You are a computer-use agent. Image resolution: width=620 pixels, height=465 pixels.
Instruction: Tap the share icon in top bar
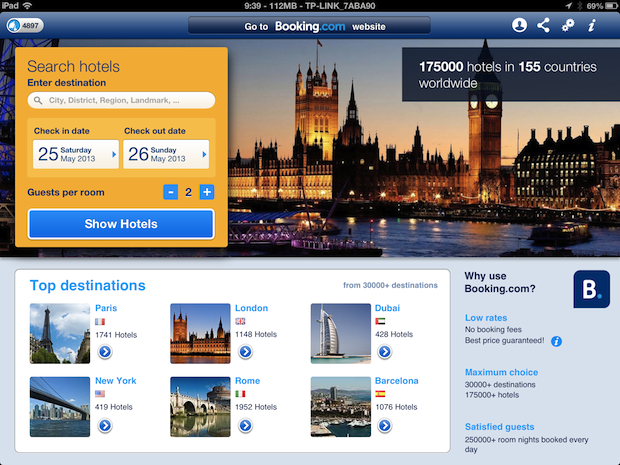[543, 25]
